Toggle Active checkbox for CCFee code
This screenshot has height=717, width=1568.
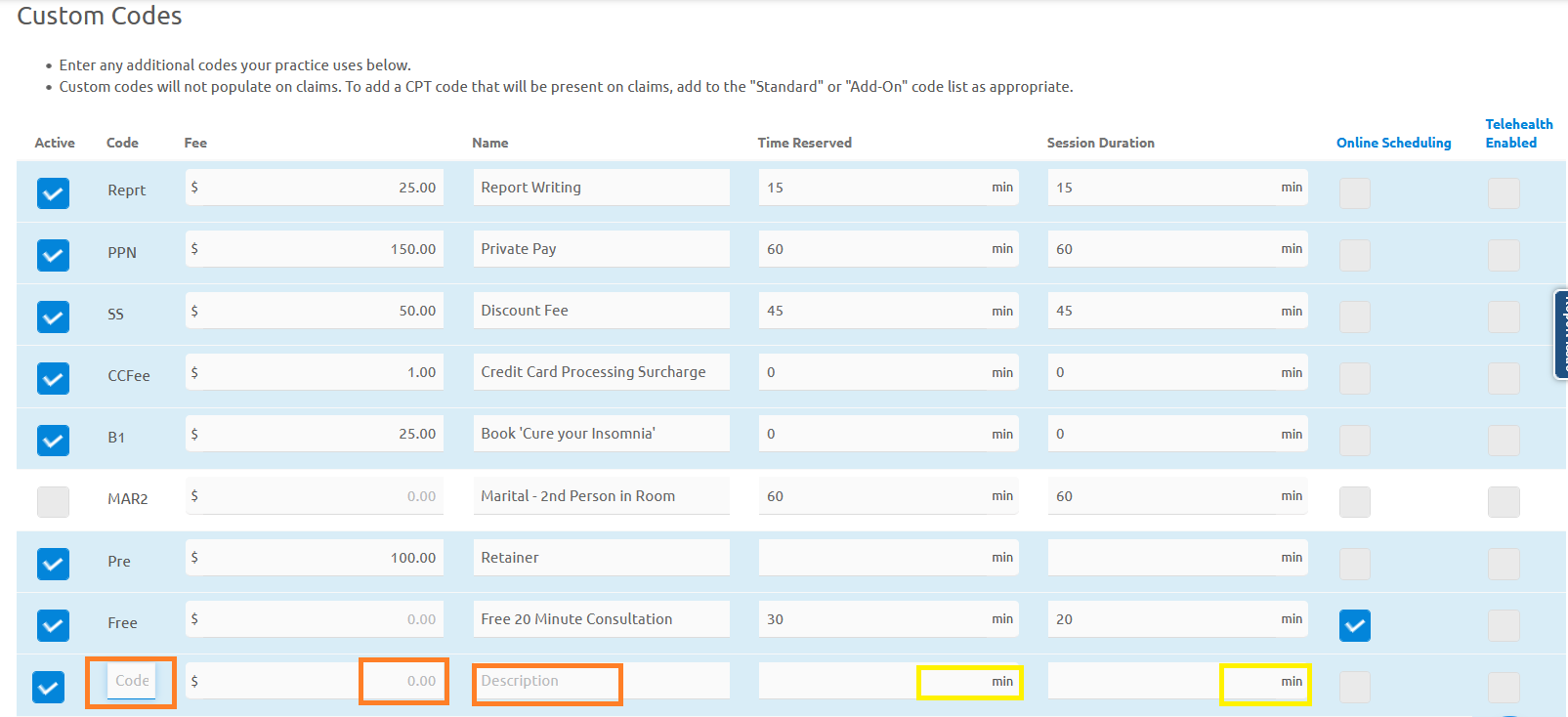pyautogui.click(x=53, y=378)
